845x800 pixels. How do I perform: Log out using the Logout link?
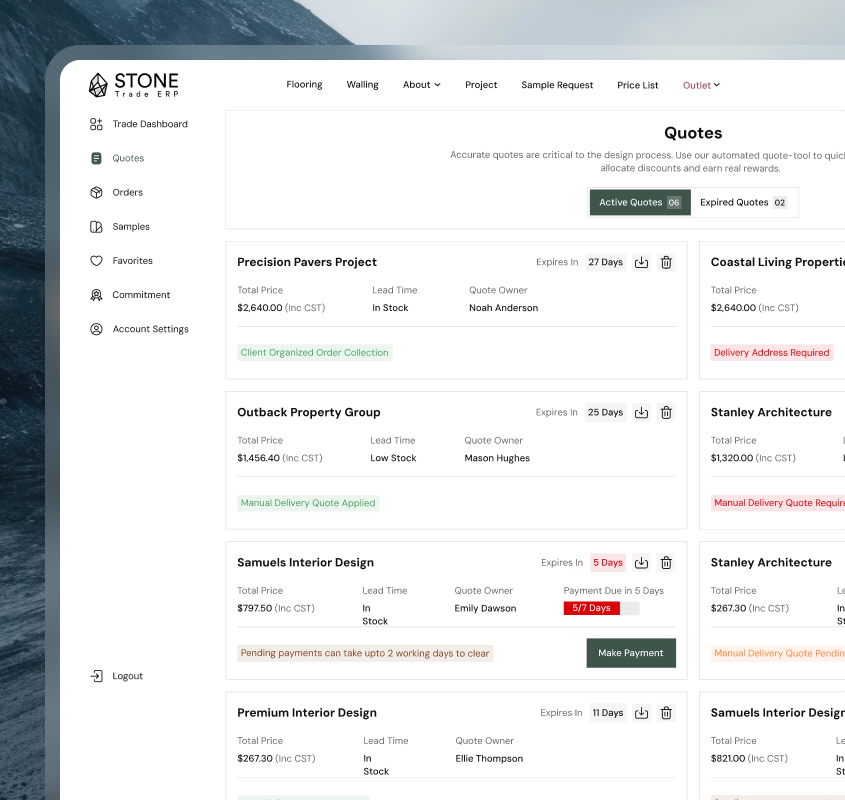coord(126,676)
